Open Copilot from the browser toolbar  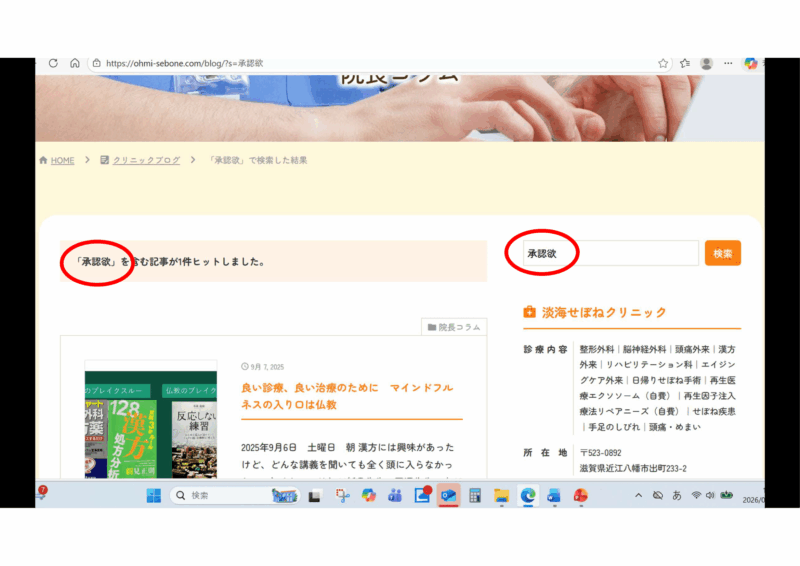pyautogui.click(x=750, y=63)
